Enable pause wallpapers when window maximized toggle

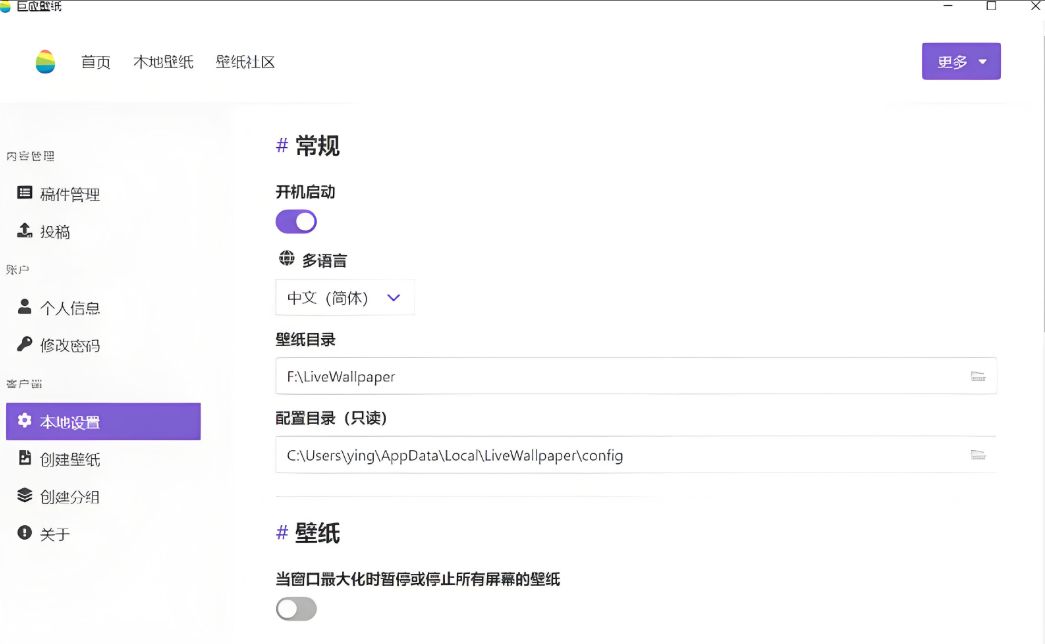click(x=296, y=609)
